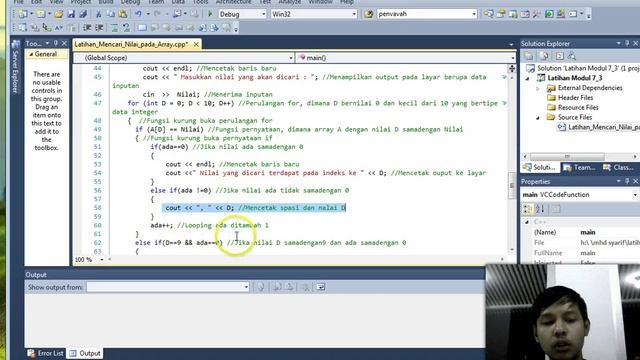Image resolution: width=640 pixels, height=360 pixels.
Task: Toggle word wrap in Output panel
Action: click(x=321, y=287)
